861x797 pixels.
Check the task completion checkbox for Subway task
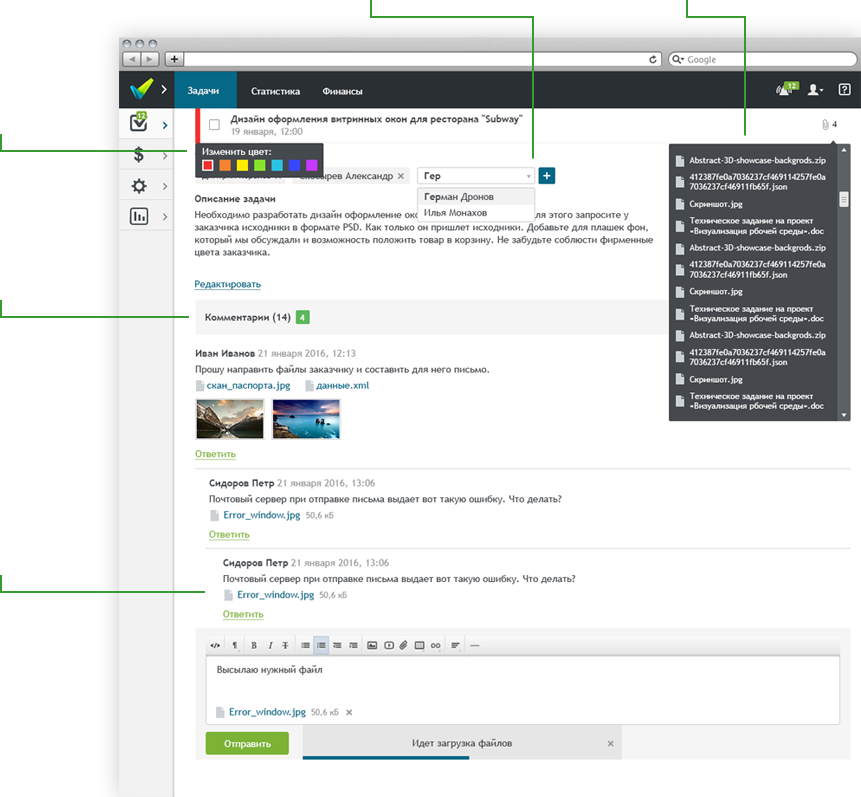tap(214, 125)
